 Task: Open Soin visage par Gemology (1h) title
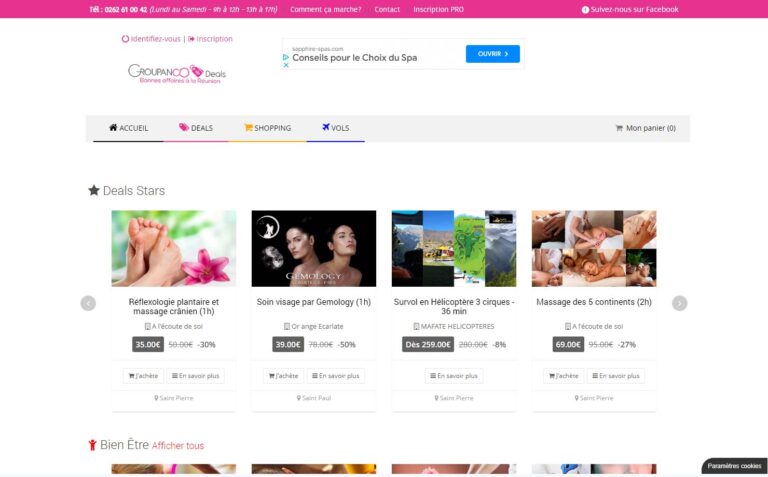314,302
